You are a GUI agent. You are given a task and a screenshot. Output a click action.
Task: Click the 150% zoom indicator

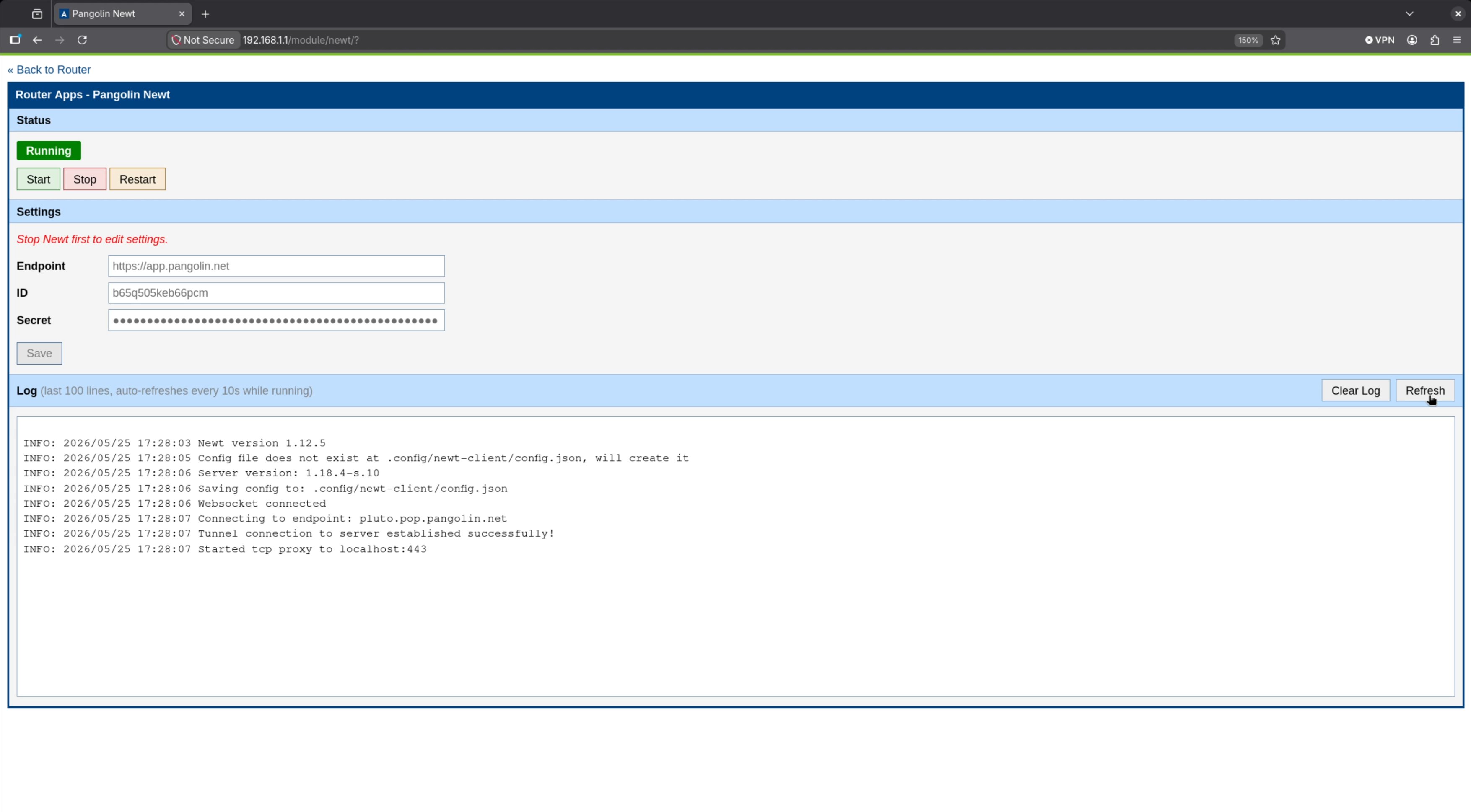(x=1248, y=40)
